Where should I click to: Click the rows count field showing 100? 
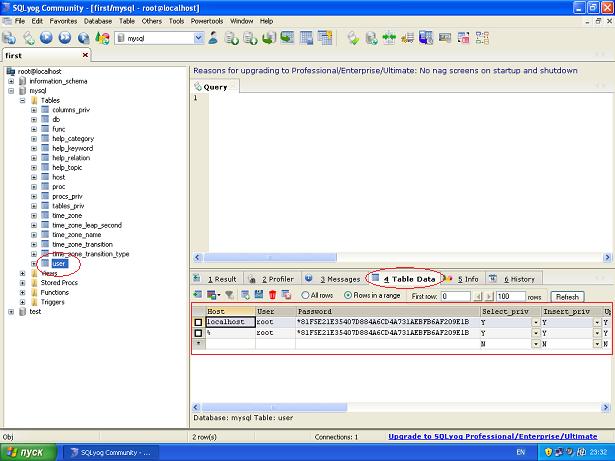[x=510, y=296]
